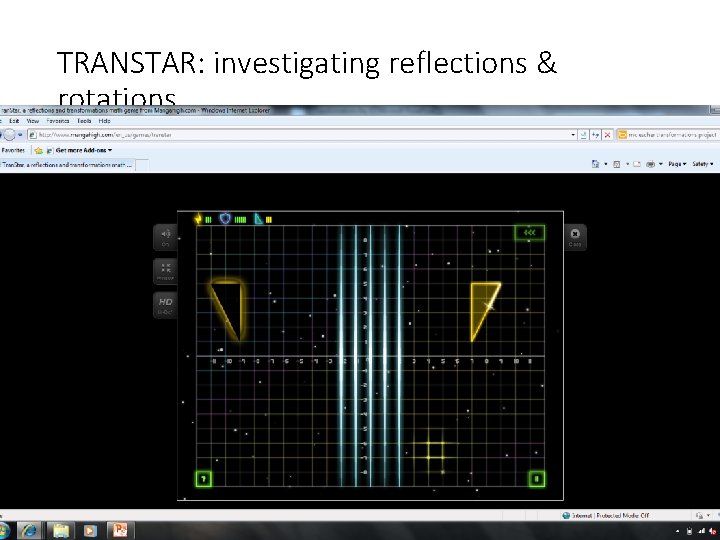Expand the status bar zoom dropdown arrow
This screenshot has height=540, width=720.
[708, 515]
